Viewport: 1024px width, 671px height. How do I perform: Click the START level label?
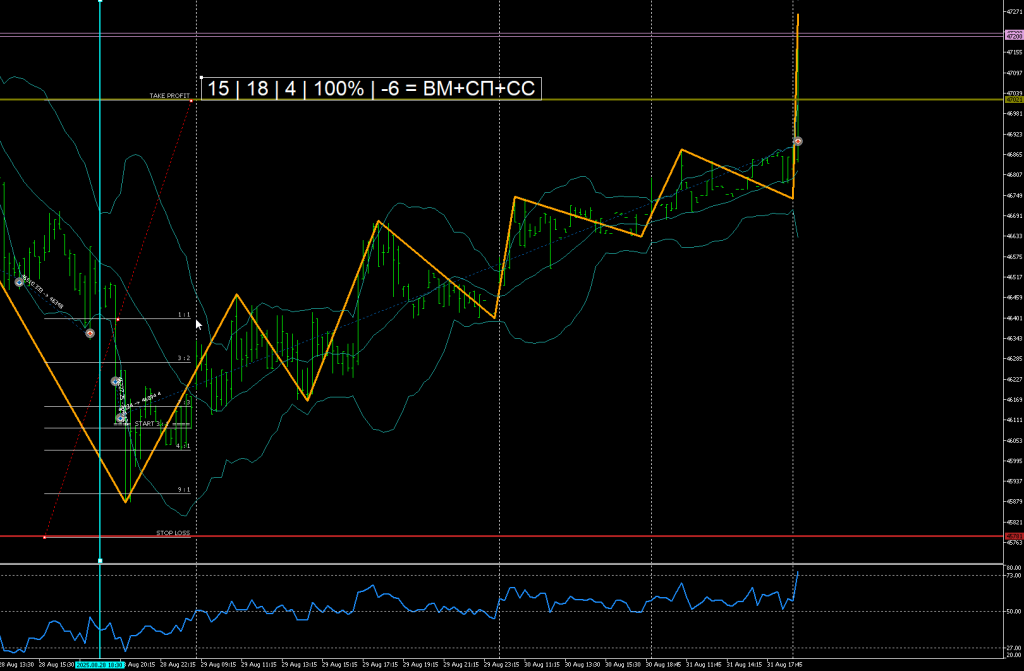147,424
